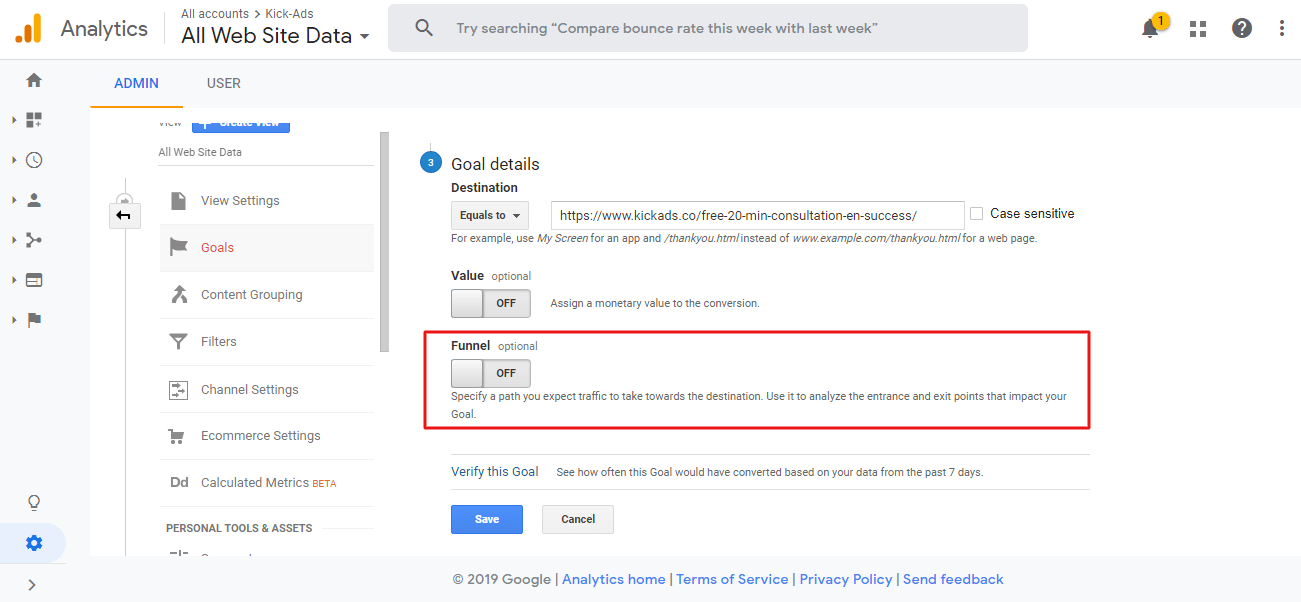The width and height of the screenshot is (1301, 602).
Task: Open the Terms of Service footer link
Action: [x=733, y=579]
